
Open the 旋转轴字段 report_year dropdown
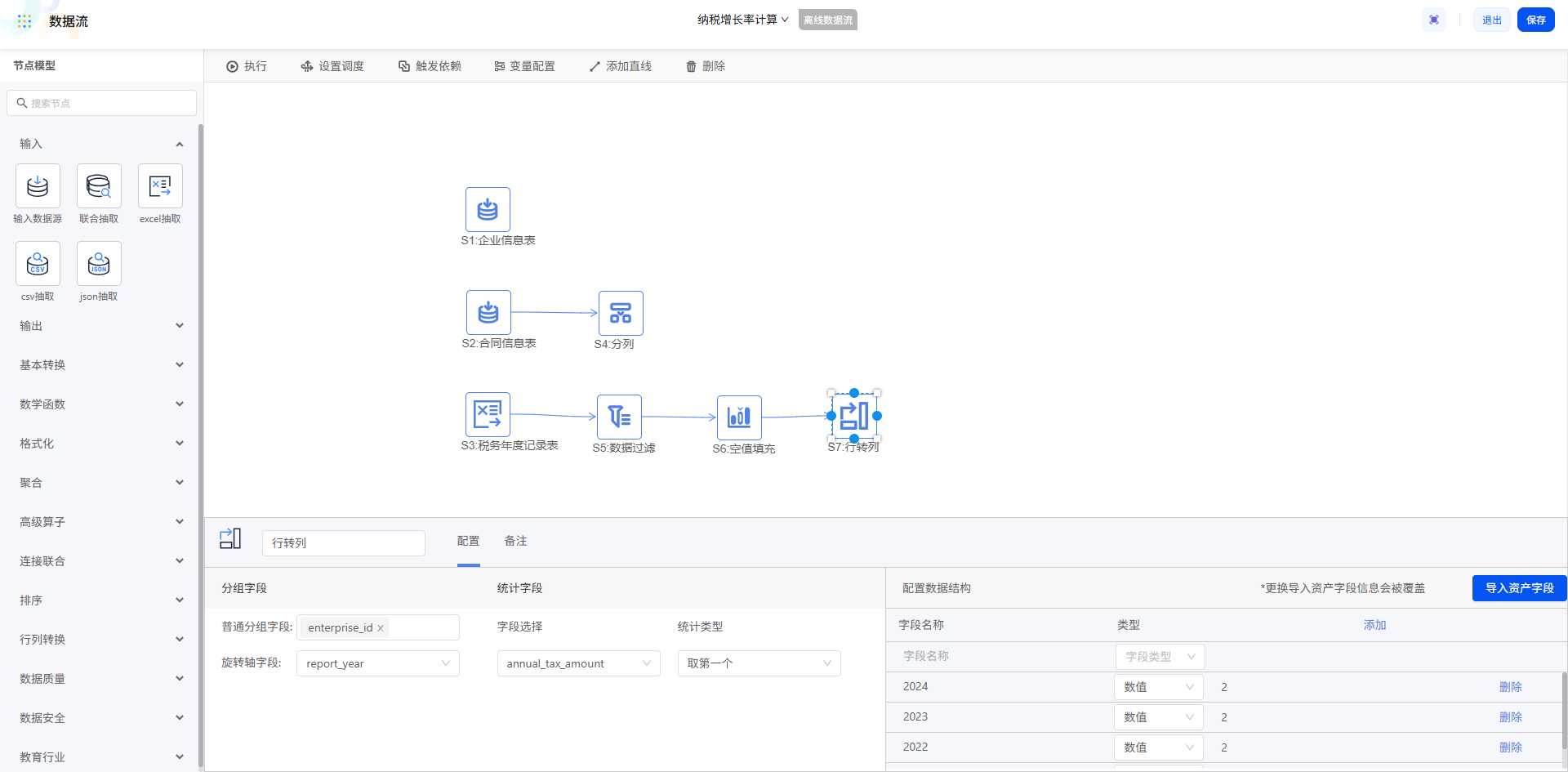coord(377,663)
